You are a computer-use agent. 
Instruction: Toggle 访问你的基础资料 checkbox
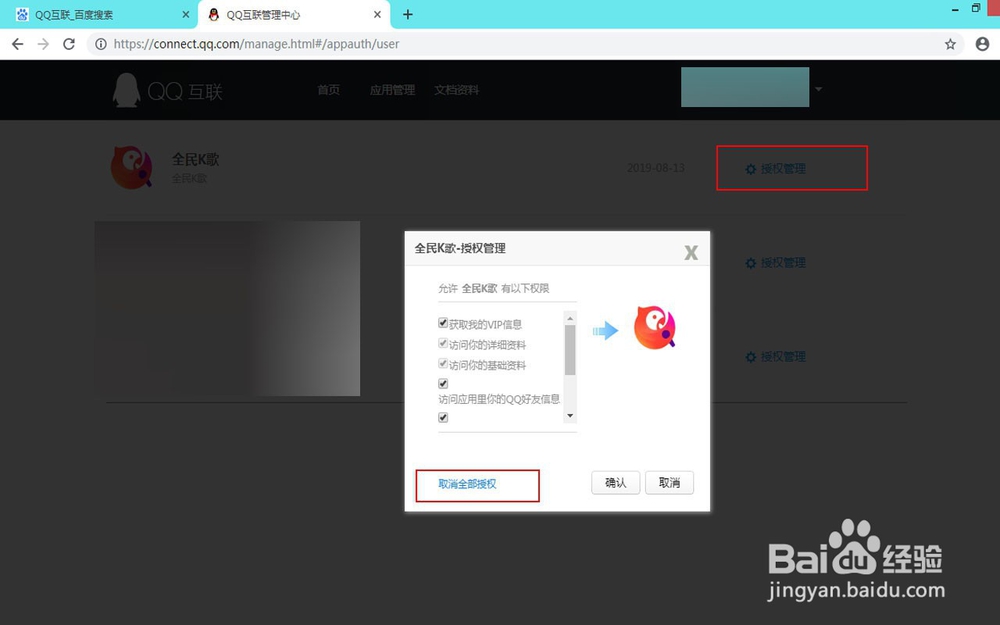[x=443, y=364]
